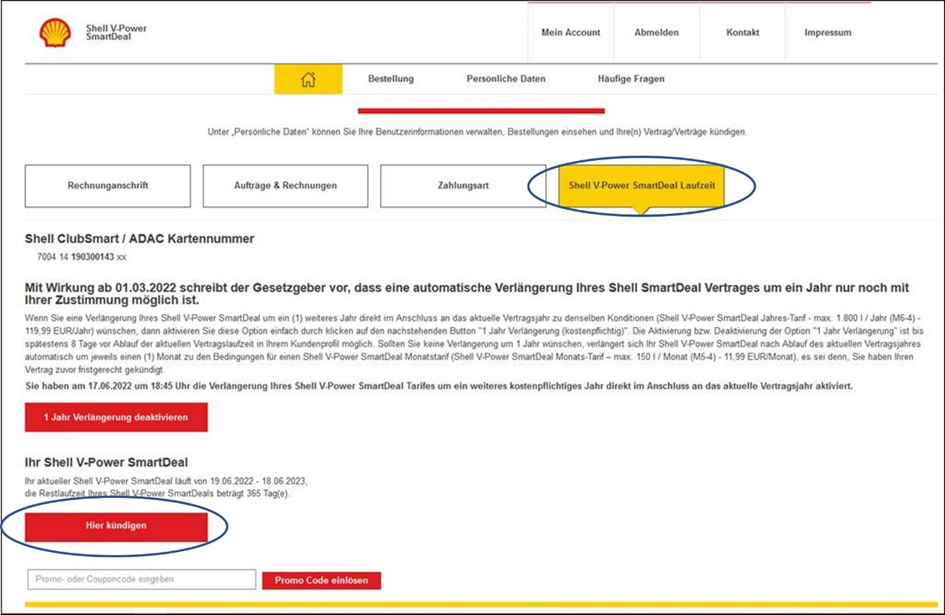Screen dimensions: 945x615
Task: Click heading Ihr Shell V-Power SmartDeal
Action: point(106,462)
